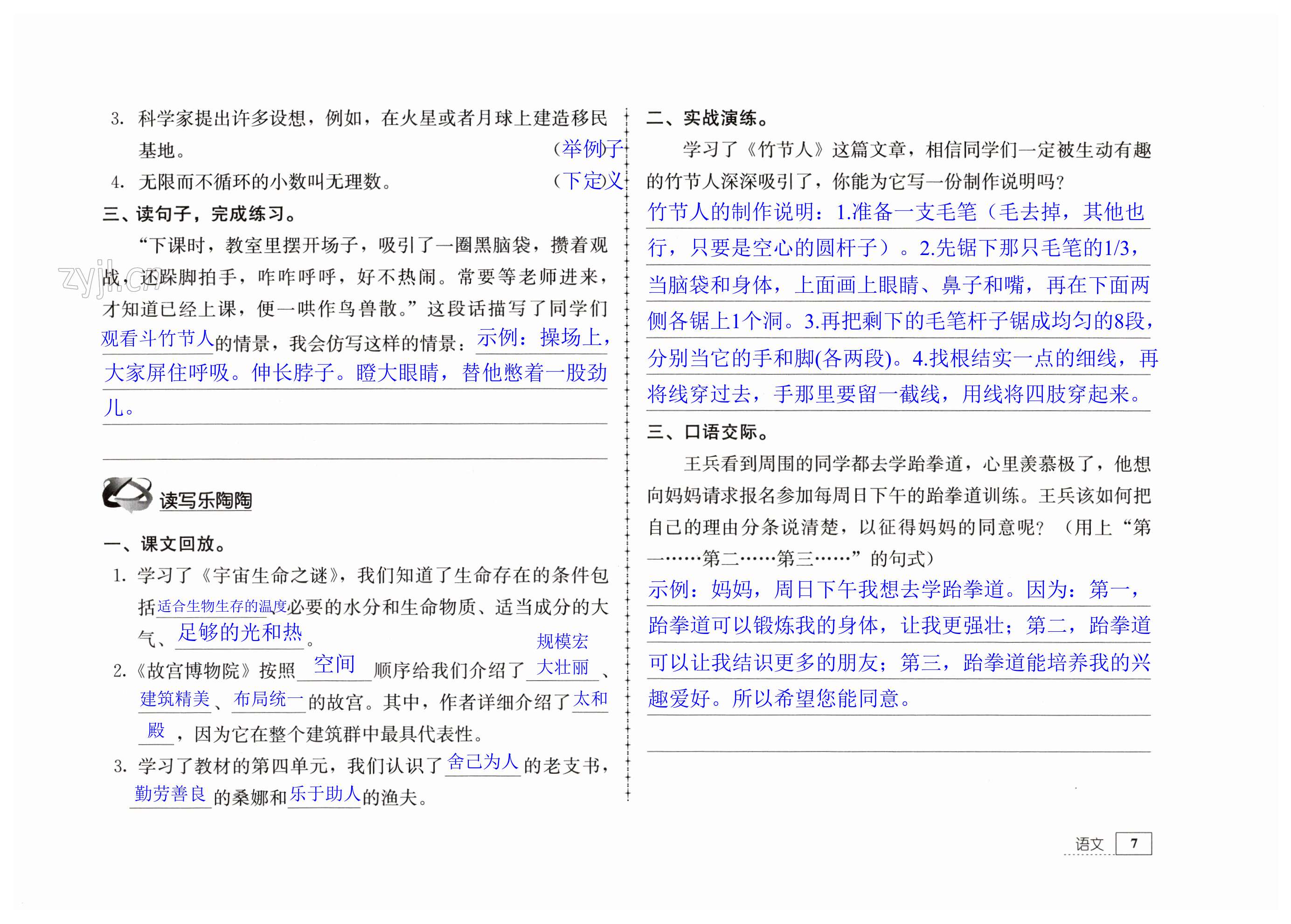This screenshot has height=924, width=1291.
Task: Click the blue line starting 竹节人的制作说明
Action: [896, 212]
